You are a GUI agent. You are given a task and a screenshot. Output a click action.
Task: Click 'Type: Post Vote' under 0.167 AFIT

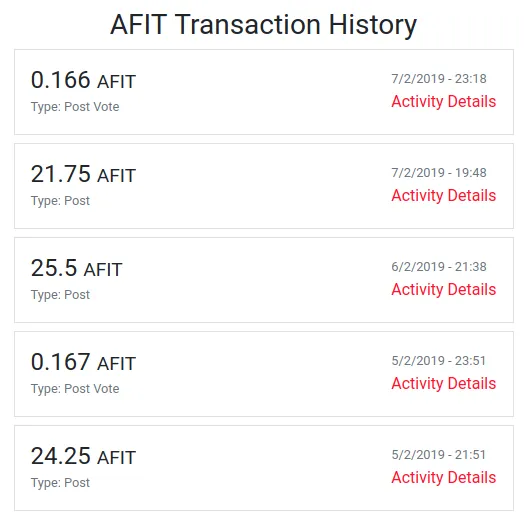pos(75,389)
